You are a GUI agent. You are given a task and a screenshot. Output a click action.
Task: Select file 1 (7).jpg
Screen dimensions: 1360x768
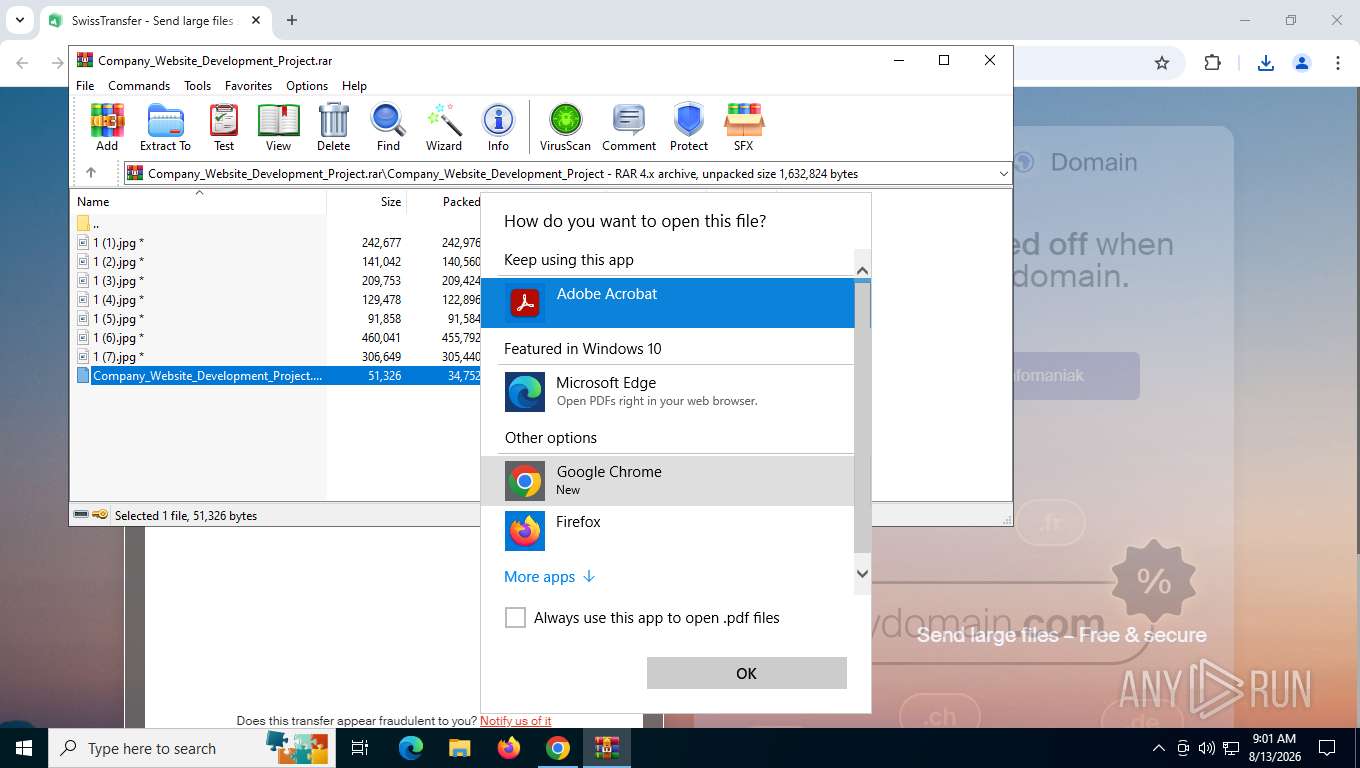click(x=118, y=357)
